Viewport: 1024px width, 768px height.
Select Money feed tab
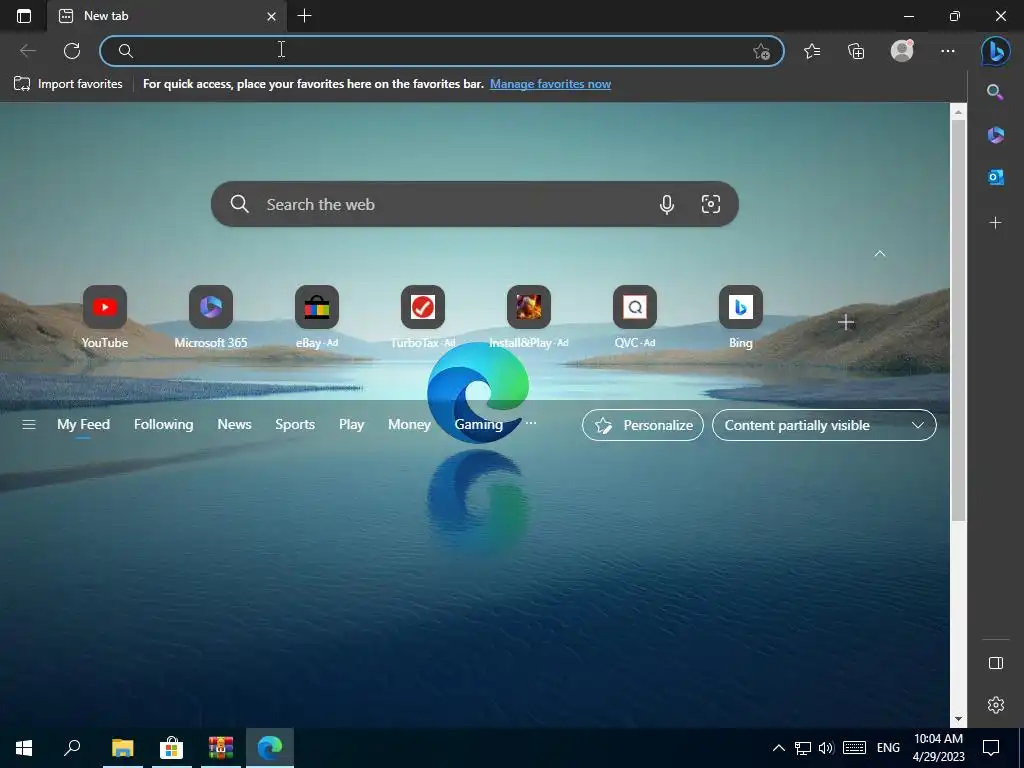(x=409, y=424)
